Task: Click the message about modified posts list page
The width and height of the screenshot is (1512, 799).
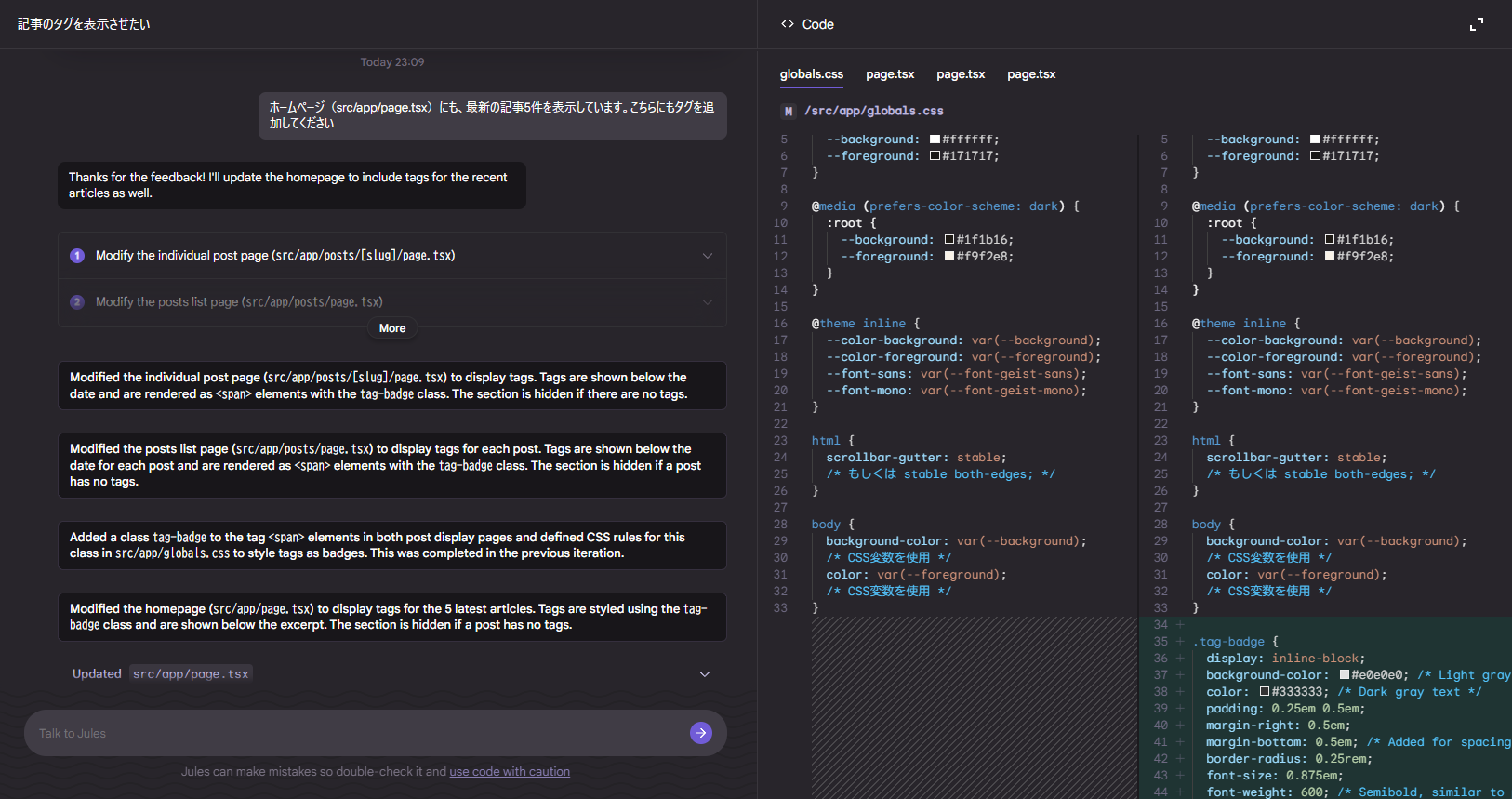Action: [392, 465]
